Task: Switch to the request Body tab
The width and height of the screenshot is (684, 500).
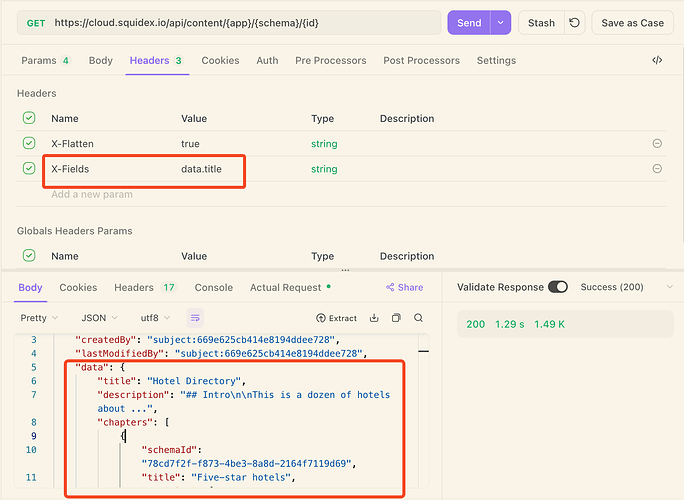Action: [x=101, y=61]
